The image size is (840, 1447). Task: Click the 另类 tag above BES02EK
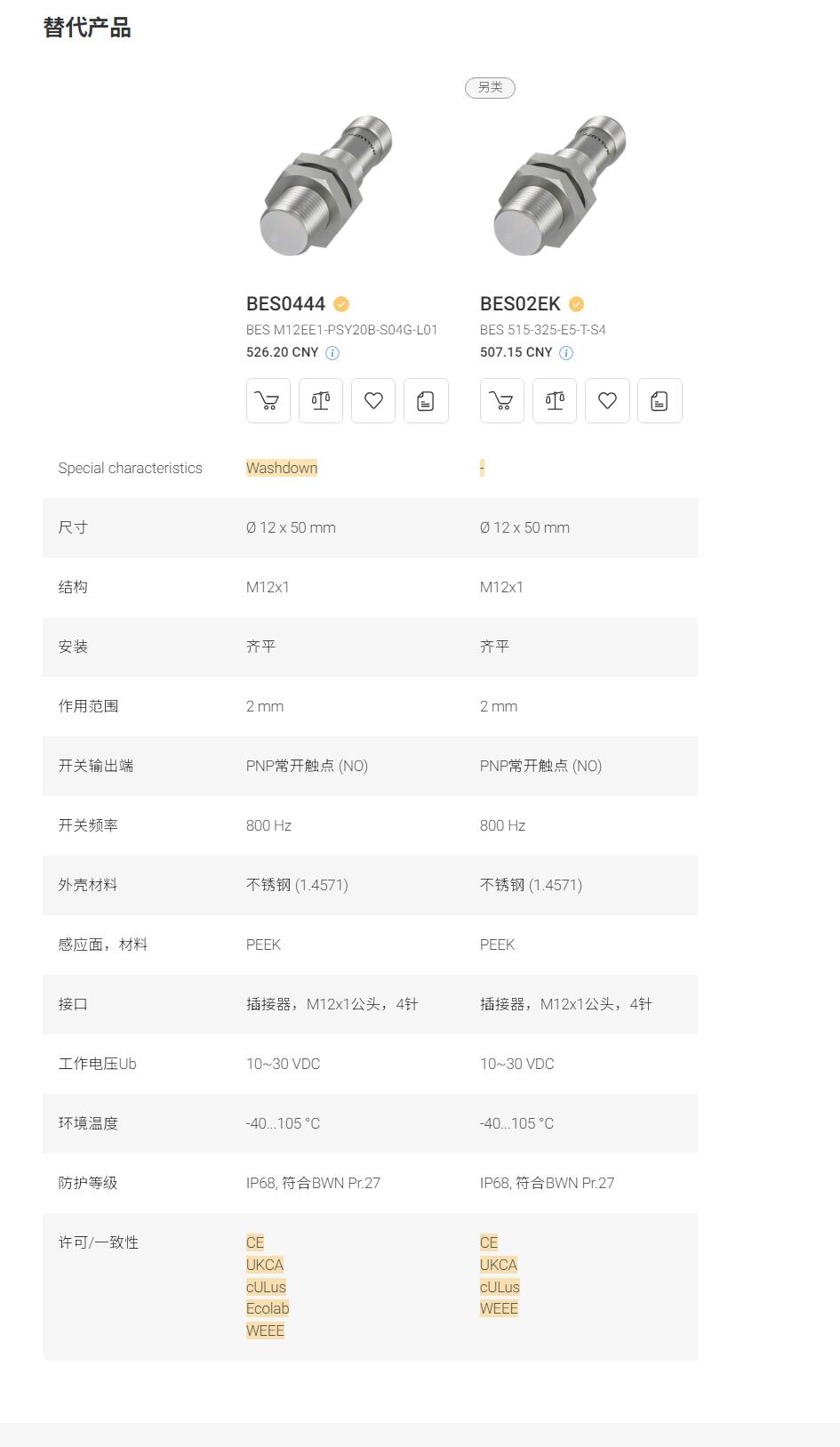point(491,87)
